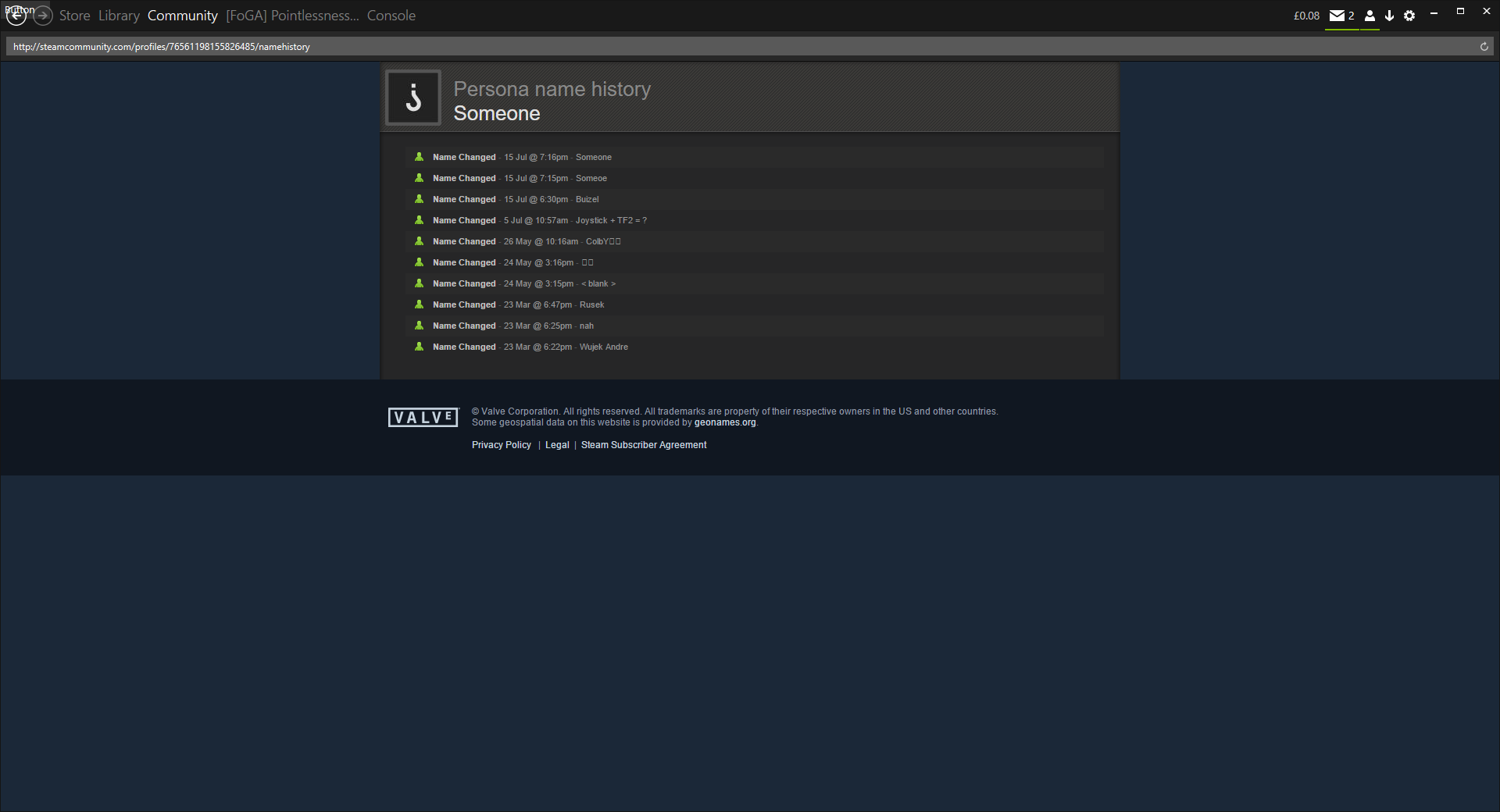1500x812 pixels.
Task: Click the browser back arrow button
Action: point(16,15)
